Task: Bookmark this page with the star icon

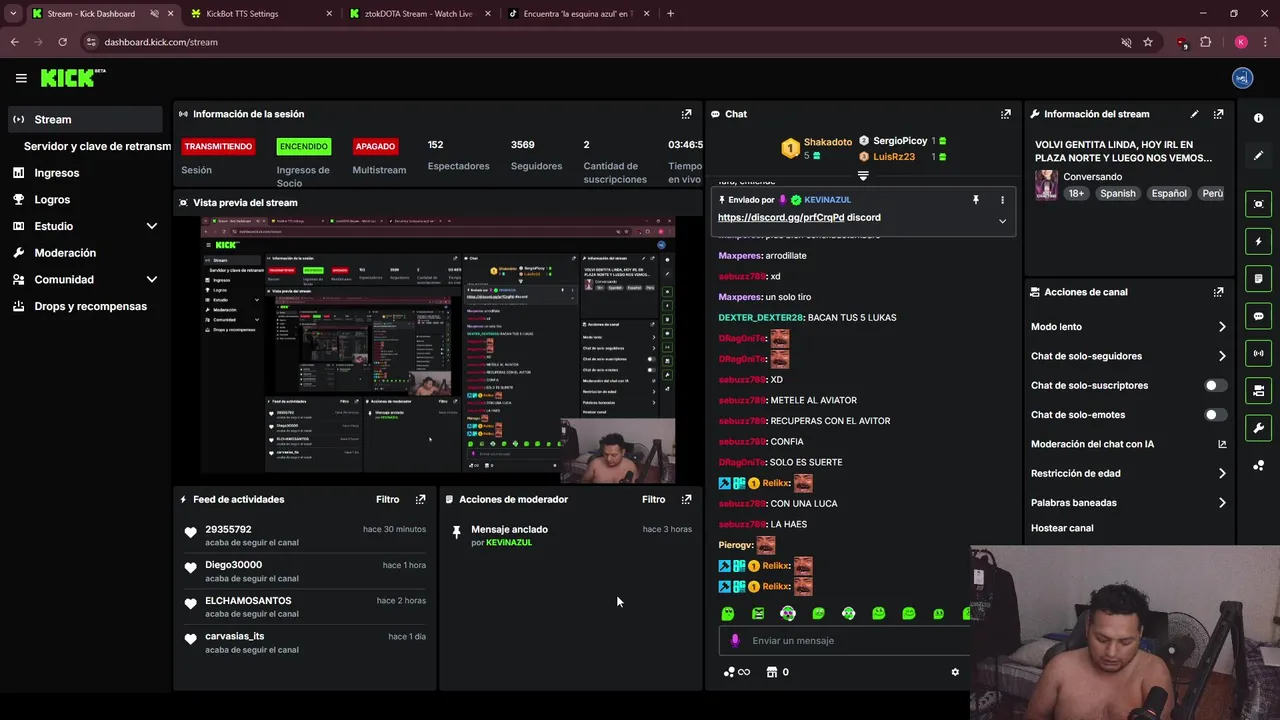Action: pos(1148,42)
